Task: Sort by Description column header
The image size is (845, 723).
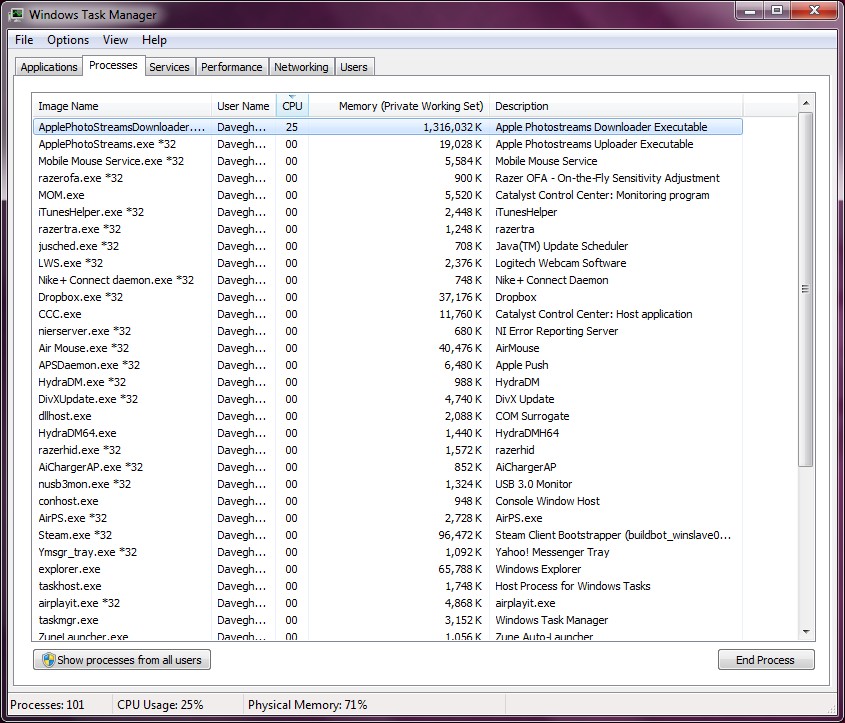Action: coord(616,106)
